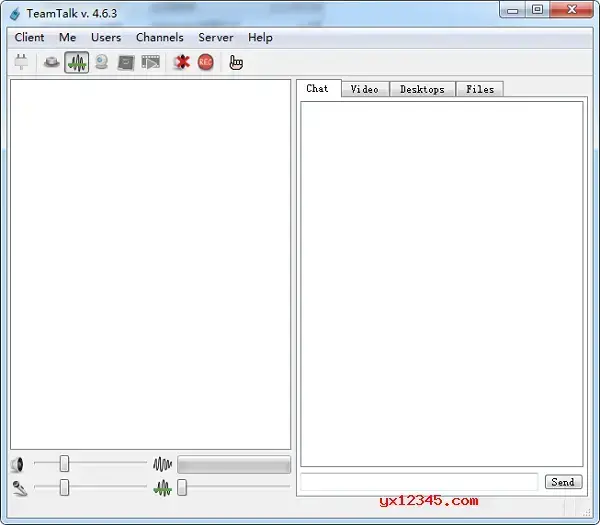The width and height of the screenshot is (600, 525).
Task: Open the Server menu
Action: tap(216, 38)
